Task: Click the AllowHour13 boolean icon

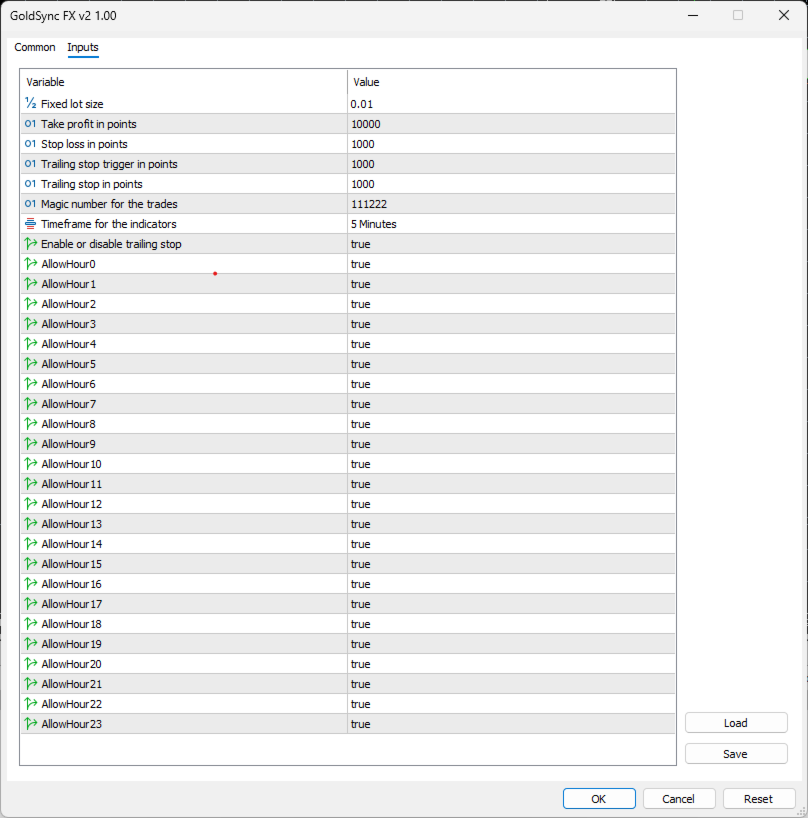Action: [31, 524]
